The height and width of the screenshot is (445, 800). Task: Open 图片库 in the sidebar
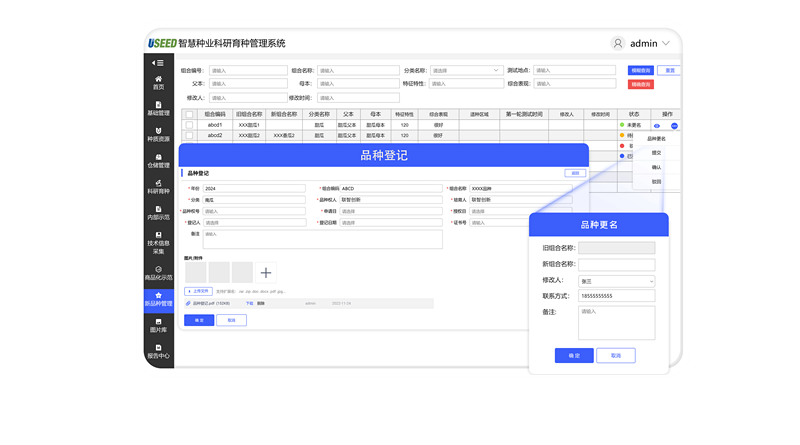point(158,324)
